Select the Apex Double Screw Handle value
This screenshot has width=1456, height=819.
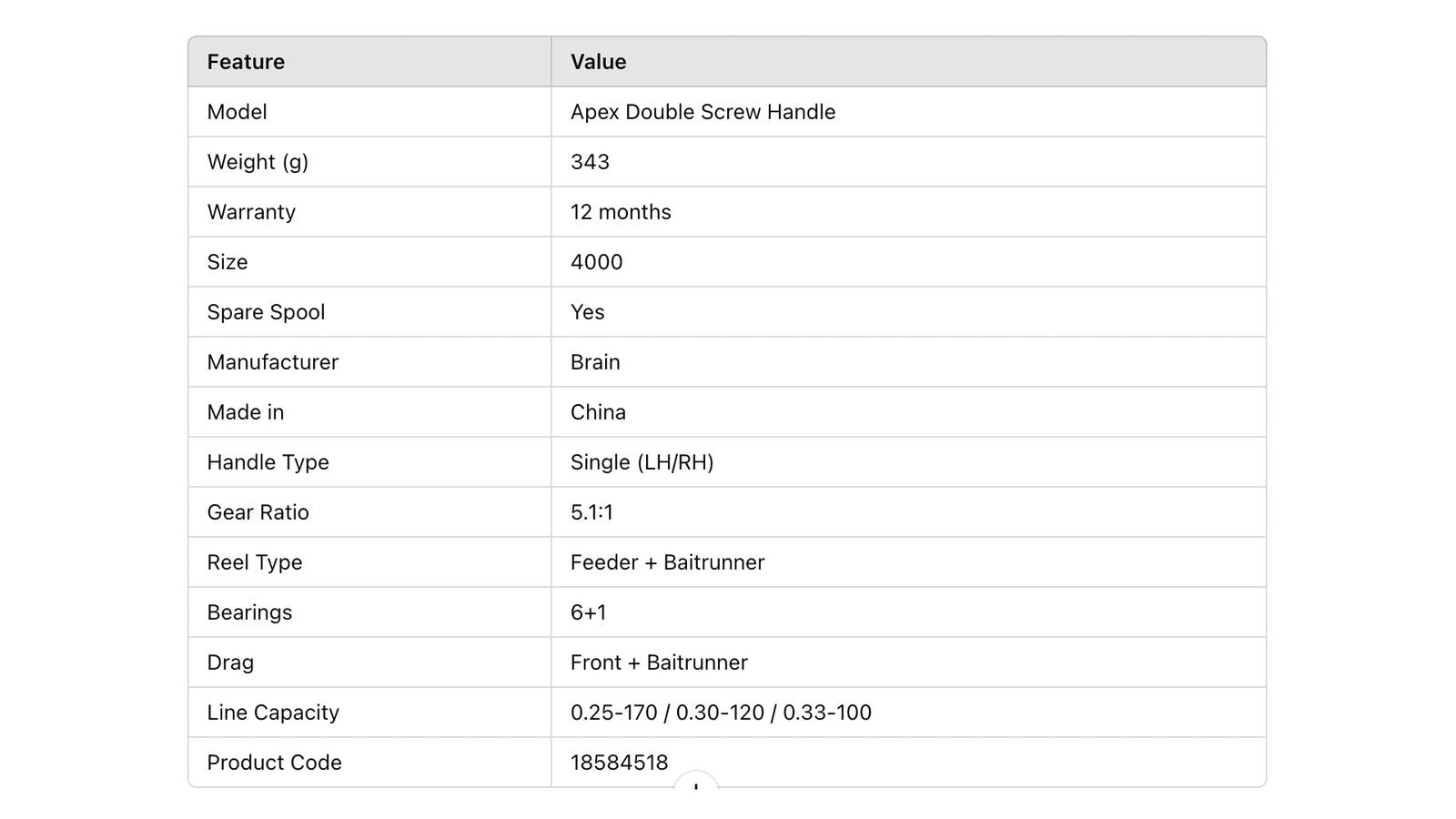click(x=703, y=112)
